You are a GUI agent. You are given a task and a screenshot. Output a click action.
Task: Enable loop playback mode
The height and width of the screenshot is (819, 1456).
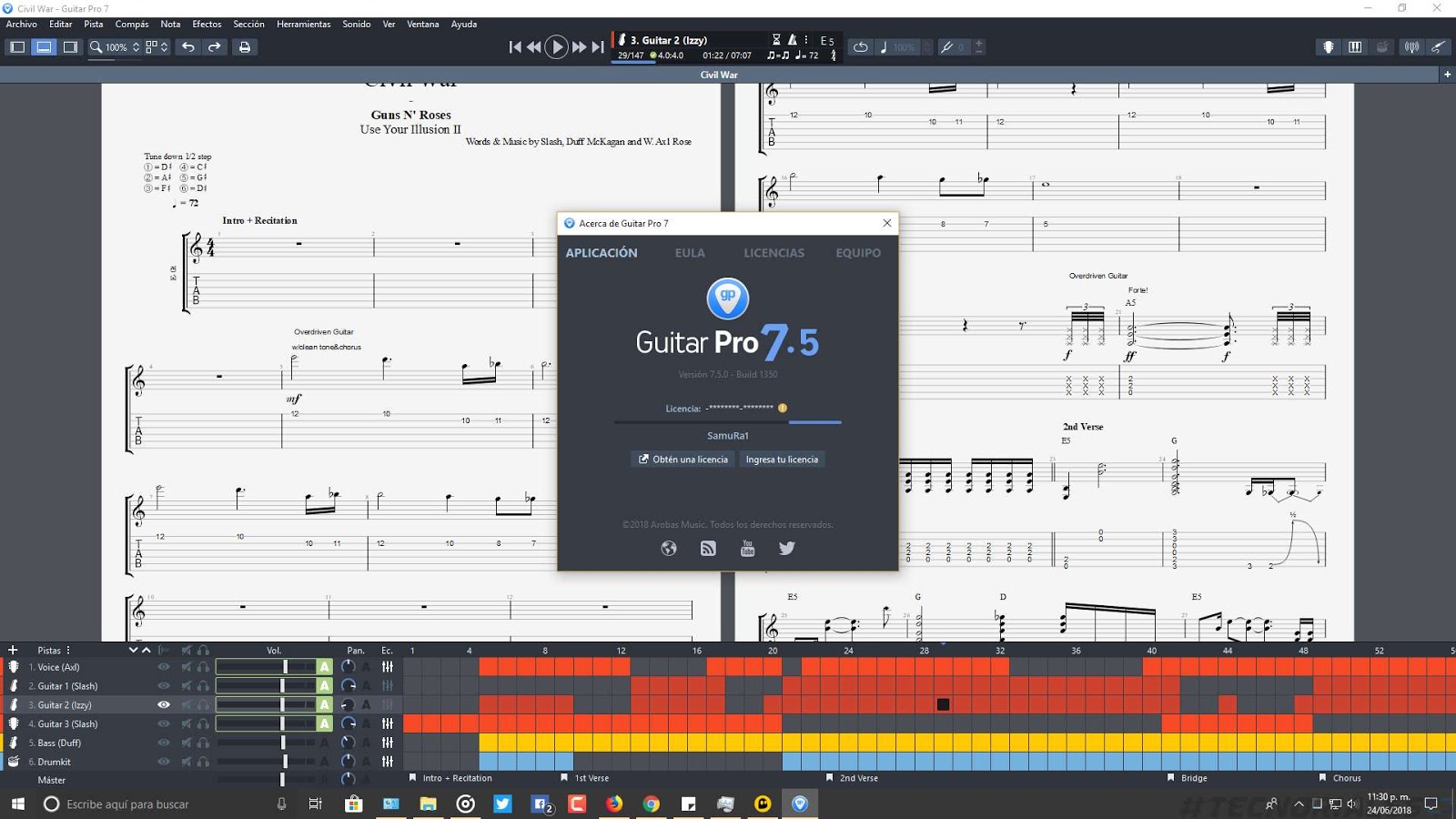pyautogui.click(x=860, y=47)
